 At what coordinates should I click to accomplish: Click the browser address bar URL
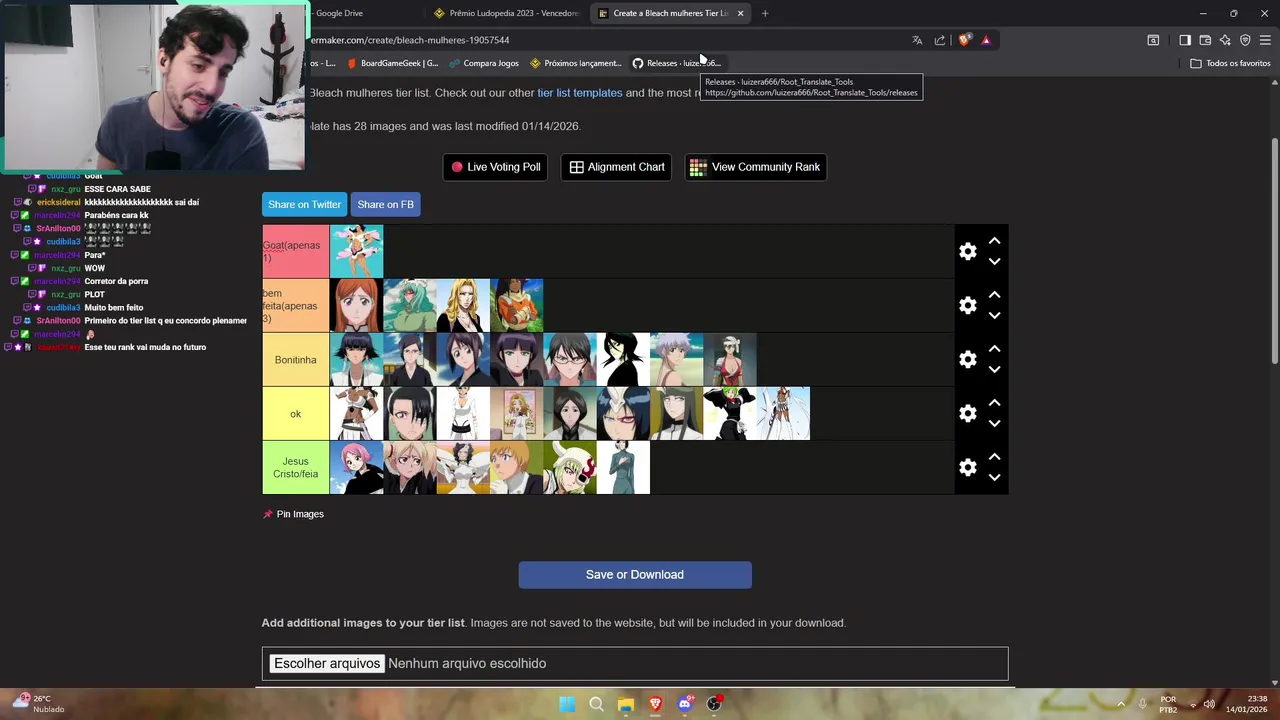(x=410, y=40)
